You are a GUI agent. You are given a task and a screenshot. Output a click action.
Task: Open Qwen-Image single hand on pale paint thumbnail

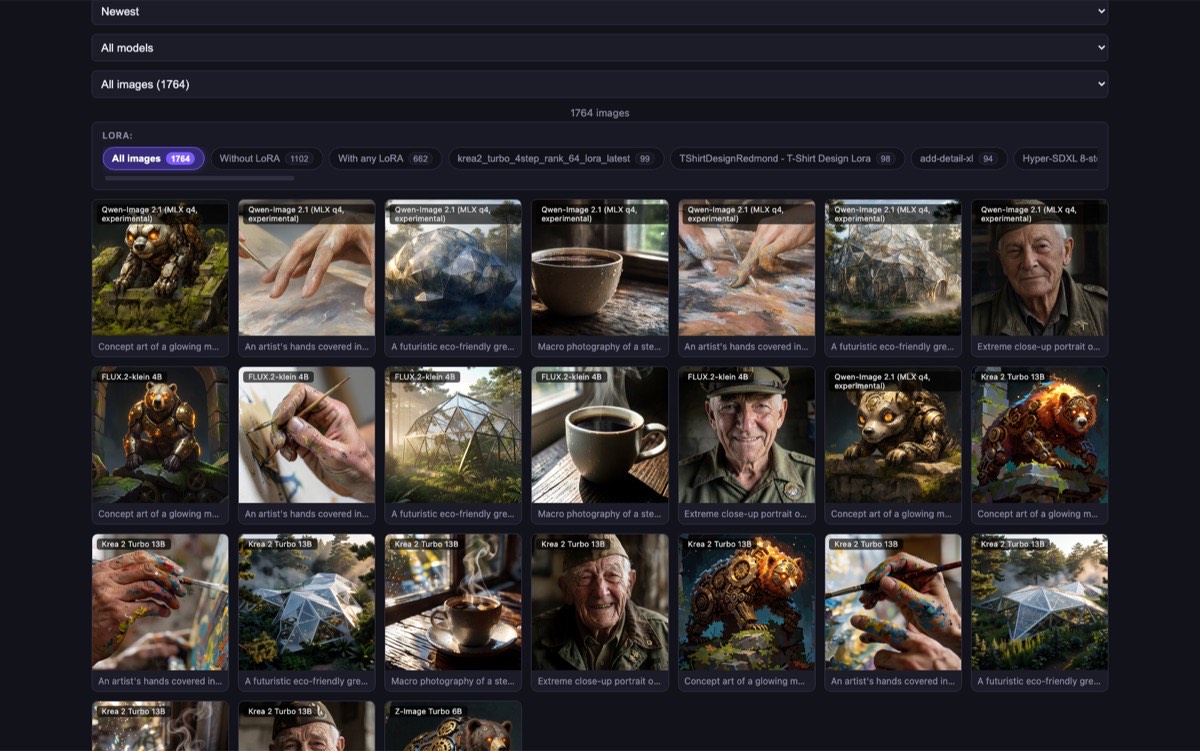tap(307, 268)
